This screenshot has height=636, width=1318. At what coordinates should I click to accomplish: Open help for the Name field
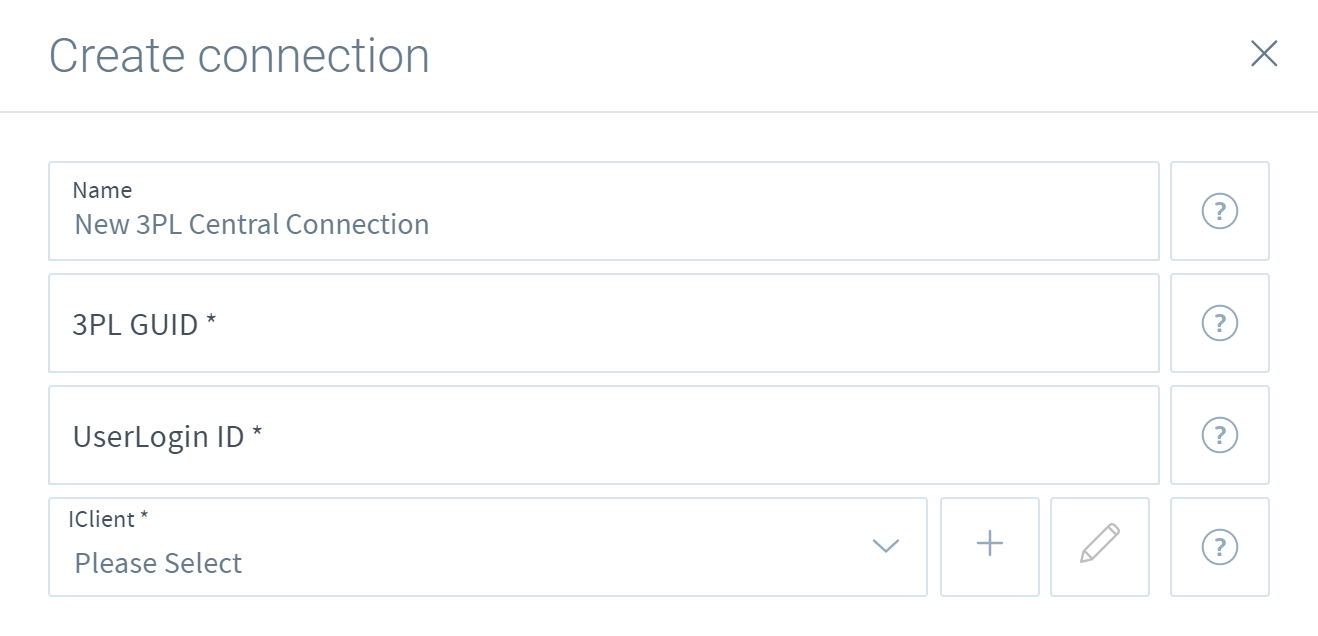(1220, 211)
